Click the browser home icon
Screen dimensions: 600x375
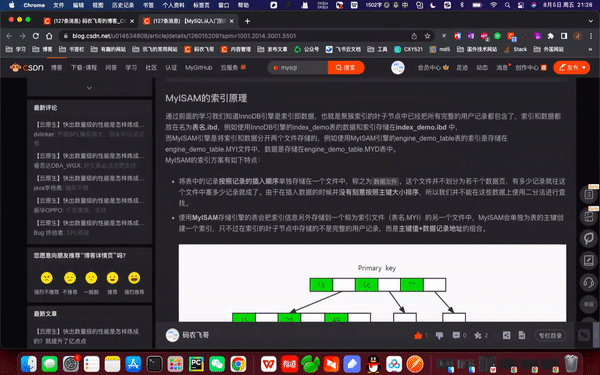[x=49, y=36]
